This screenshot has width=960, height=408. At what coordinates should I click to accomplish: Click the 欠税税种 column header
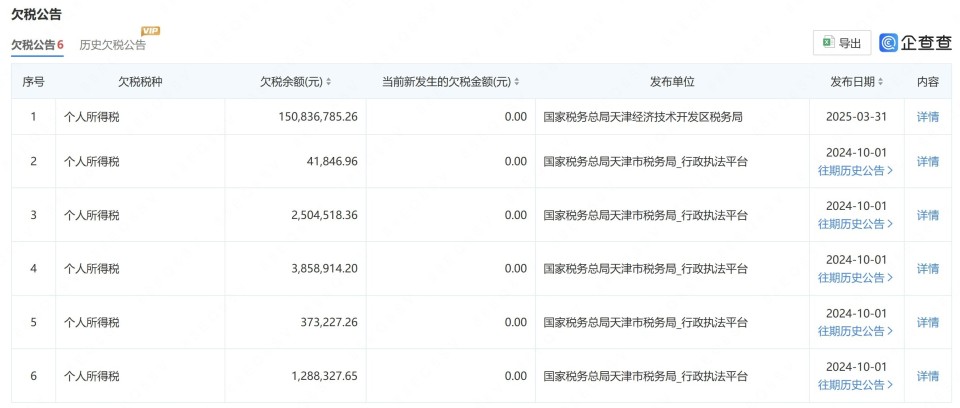[x=140, y=82]
